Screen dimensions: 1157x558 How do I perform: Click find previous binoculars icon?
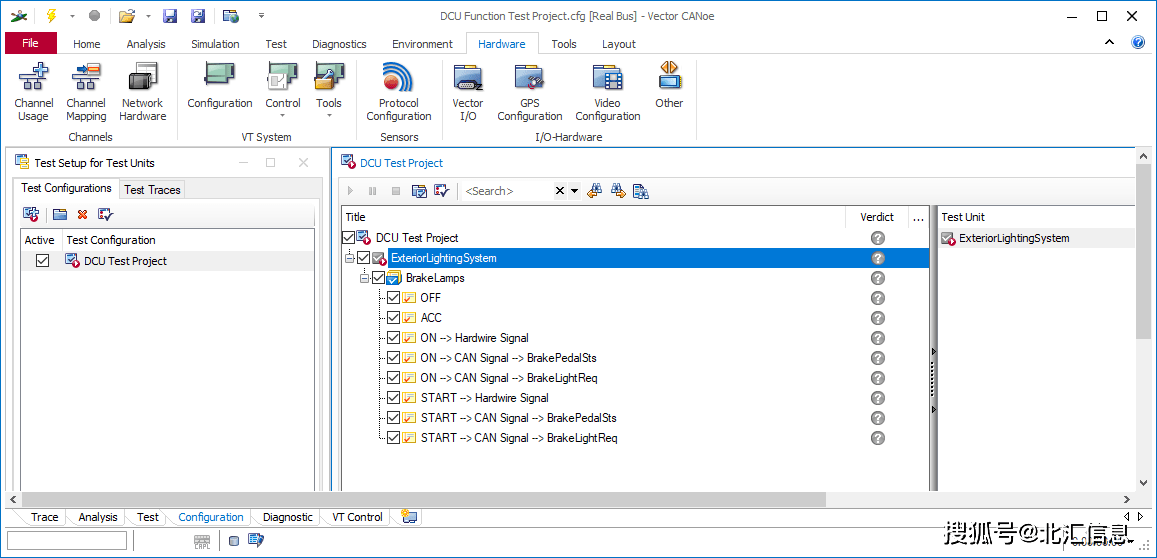click(594, 191)
